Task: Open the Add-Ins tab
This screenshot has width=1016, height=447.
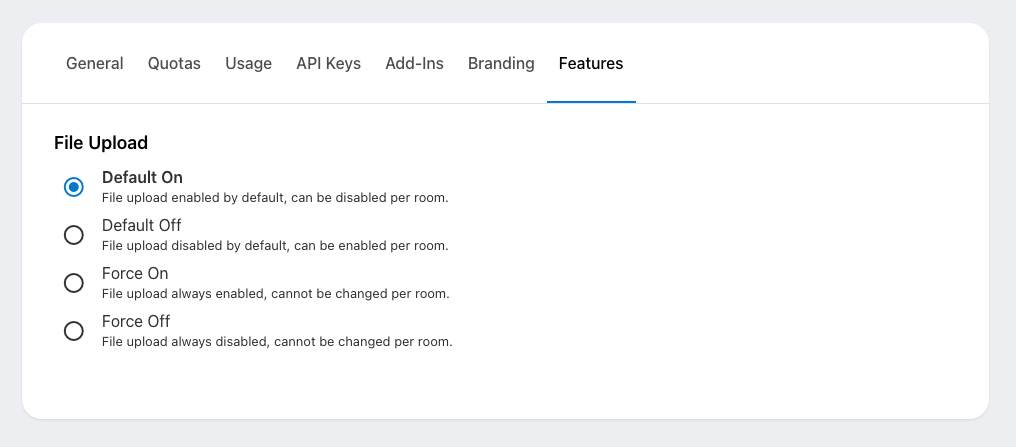Action: pos(414,64)
